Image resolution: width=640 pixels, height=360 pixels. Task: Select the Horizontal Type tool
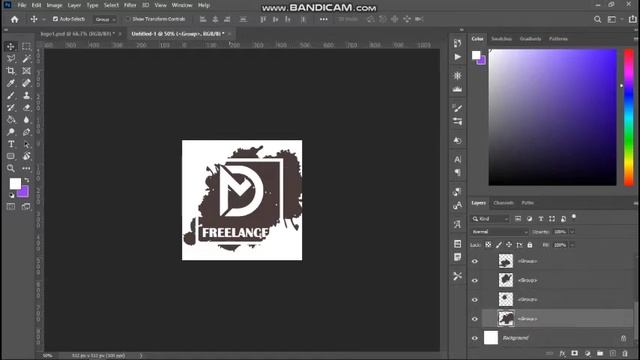pyautogui.click(x=11, y=144)
